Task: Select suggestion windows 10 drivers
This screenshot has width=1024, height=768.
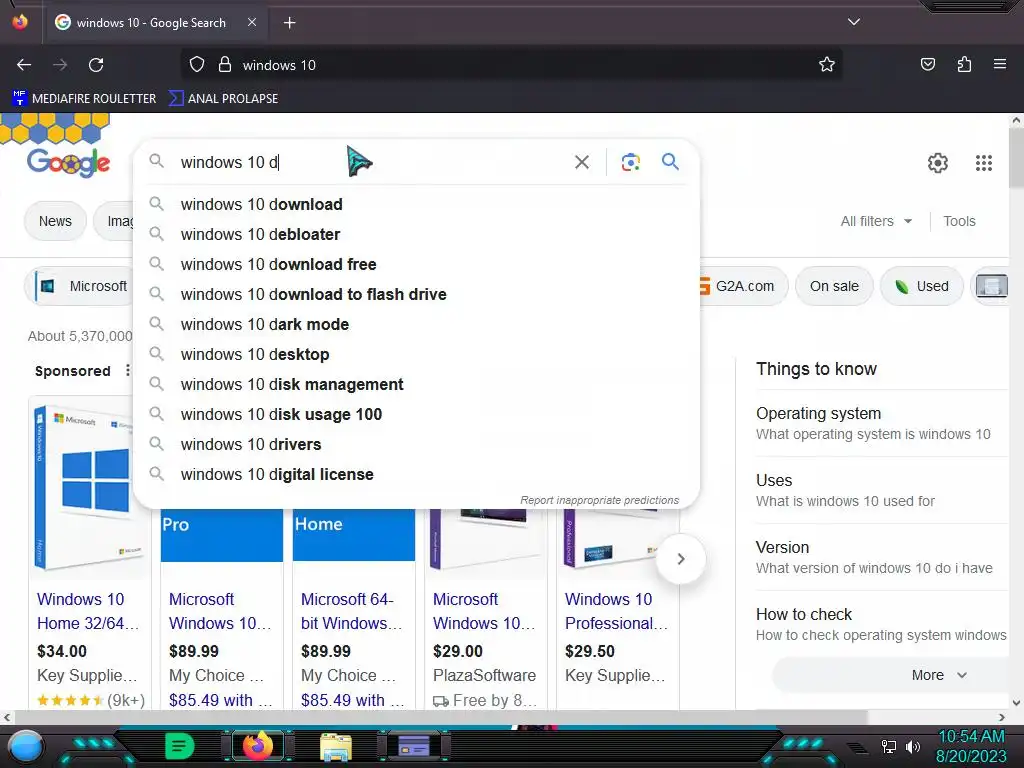Action: [x=416, y=445]
